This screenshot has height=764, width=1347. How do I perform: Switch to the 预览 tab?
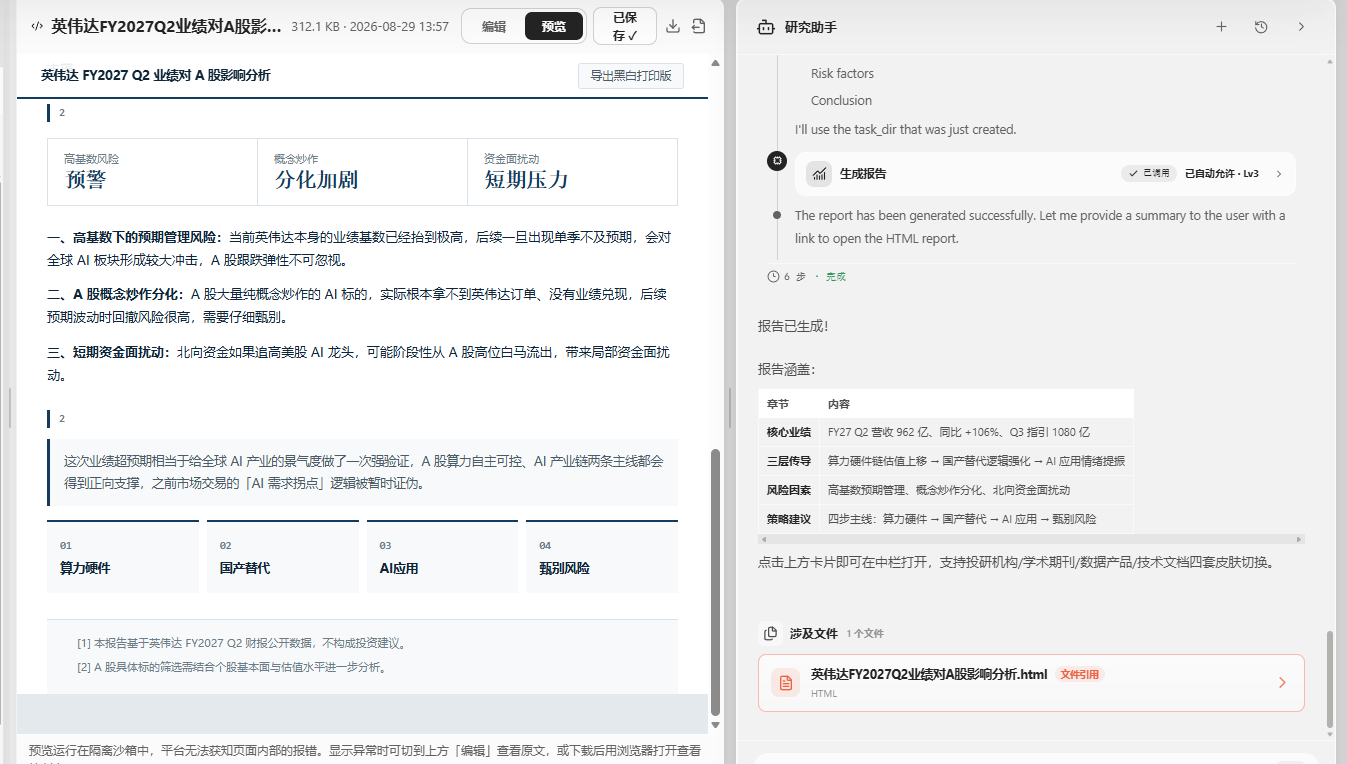click(553, 27)
